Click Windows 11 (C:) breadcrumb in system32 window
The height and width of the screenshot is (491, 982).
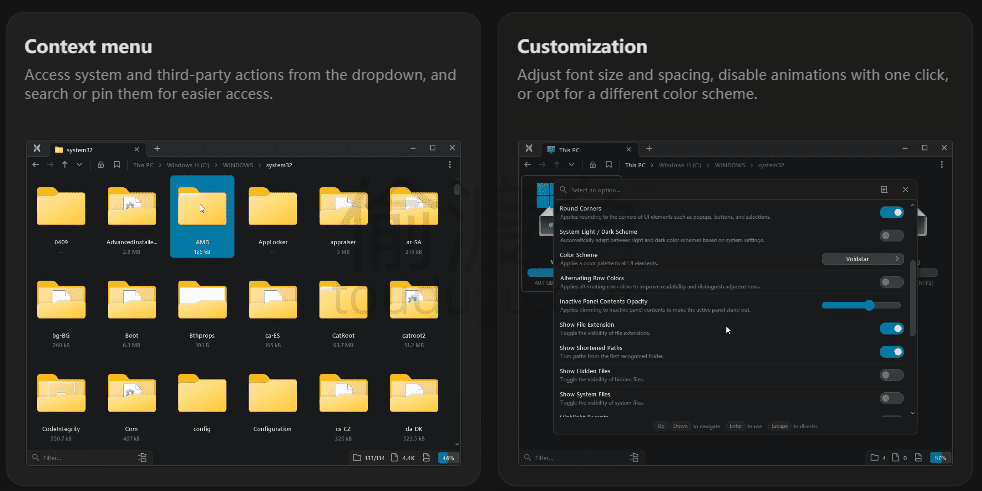pos(189,165)
